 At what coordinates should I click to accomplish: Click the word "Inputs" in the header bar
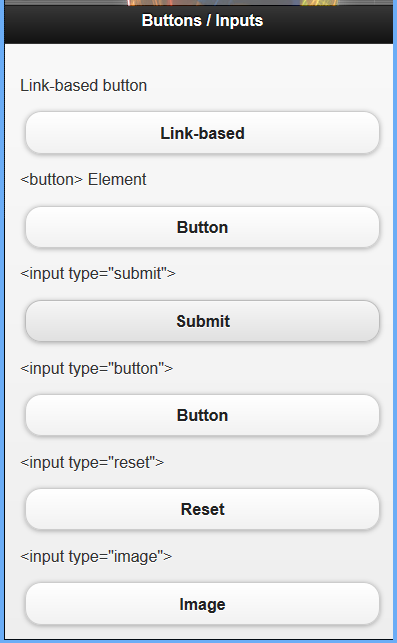[x=239, y=21]
